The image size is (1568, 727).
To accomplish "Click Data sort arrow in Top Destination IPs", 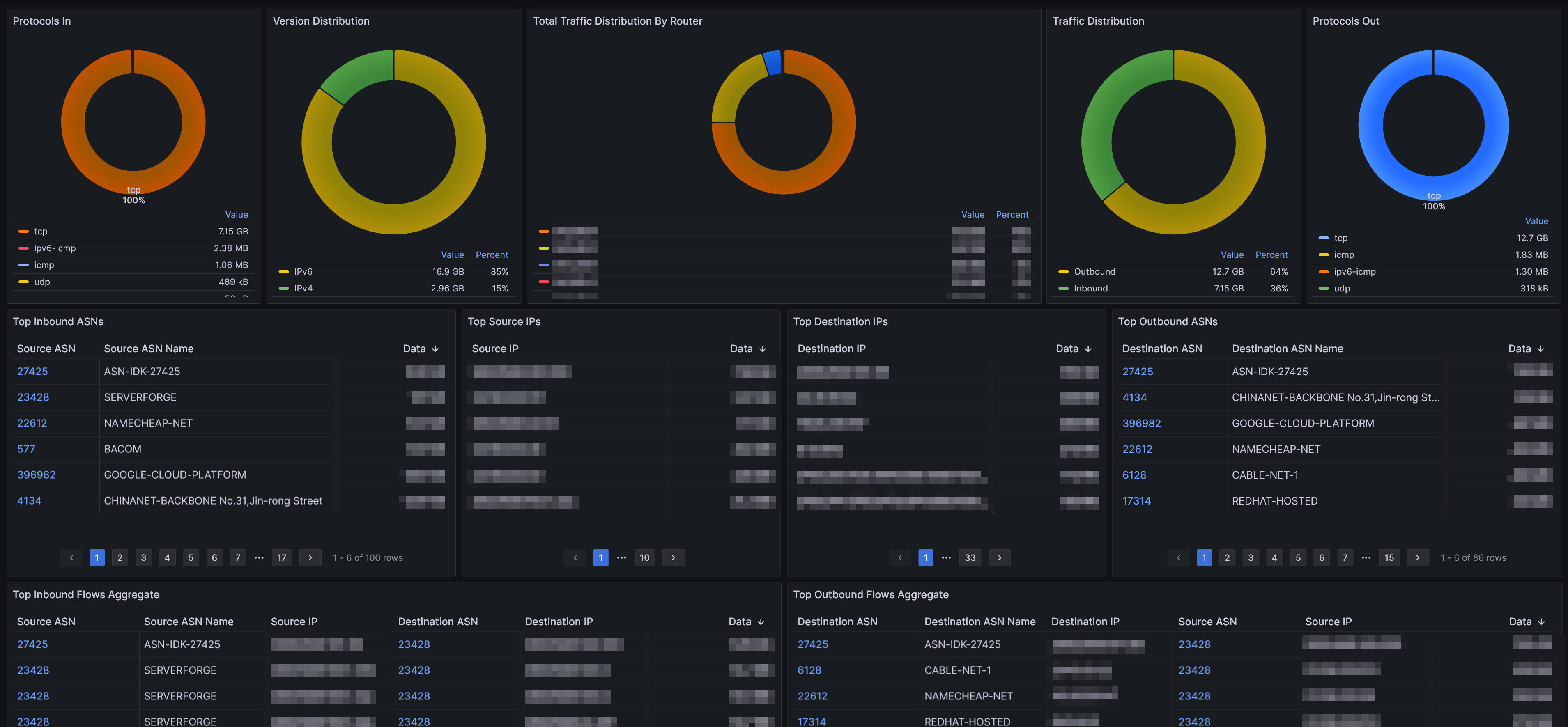I will point(1088,349).
